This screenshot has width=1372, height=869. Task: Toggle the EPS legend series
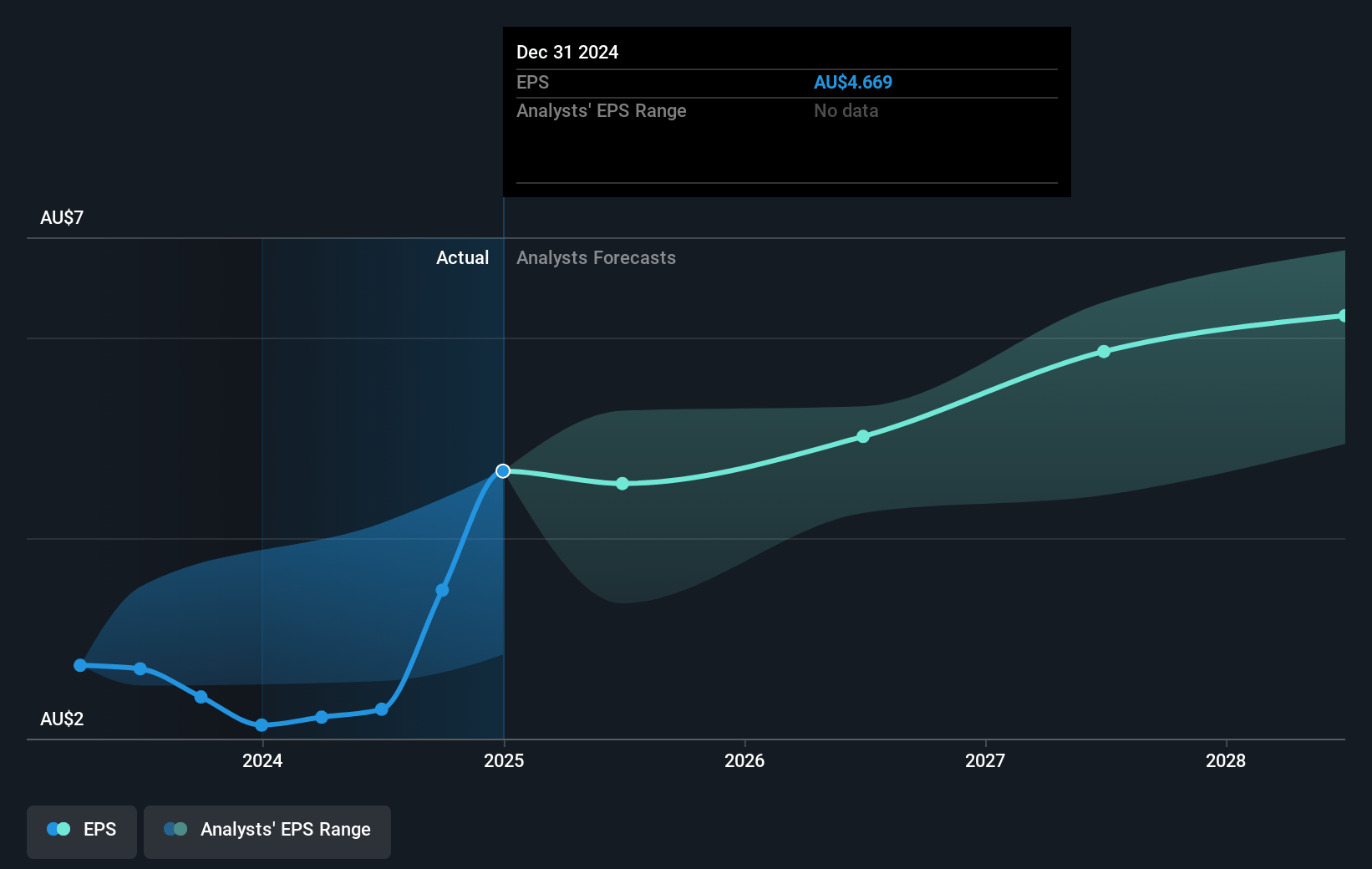(82, 831)
